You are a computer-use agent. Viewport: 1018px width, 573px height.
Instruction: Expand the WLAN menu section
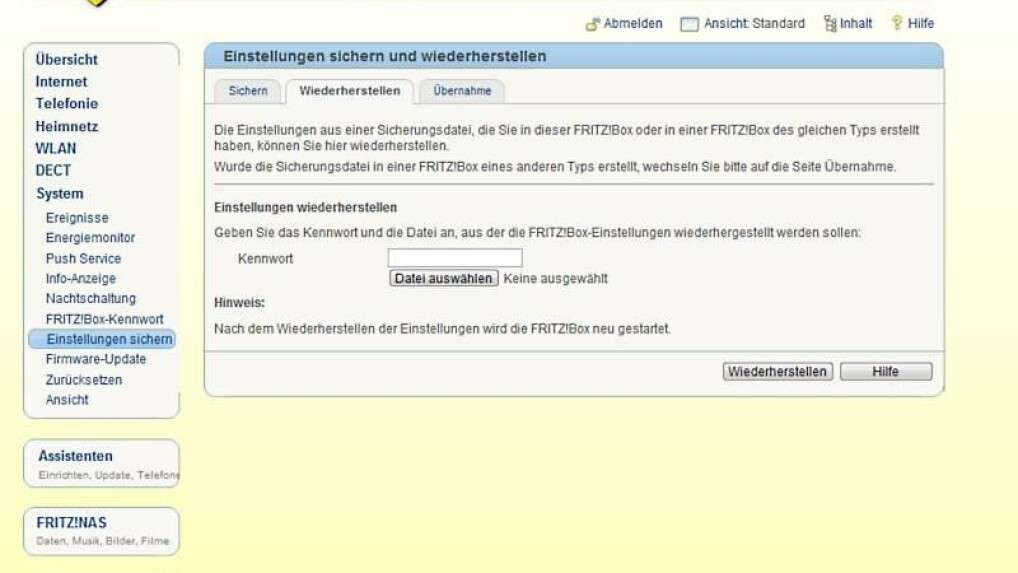pos(56,148)
